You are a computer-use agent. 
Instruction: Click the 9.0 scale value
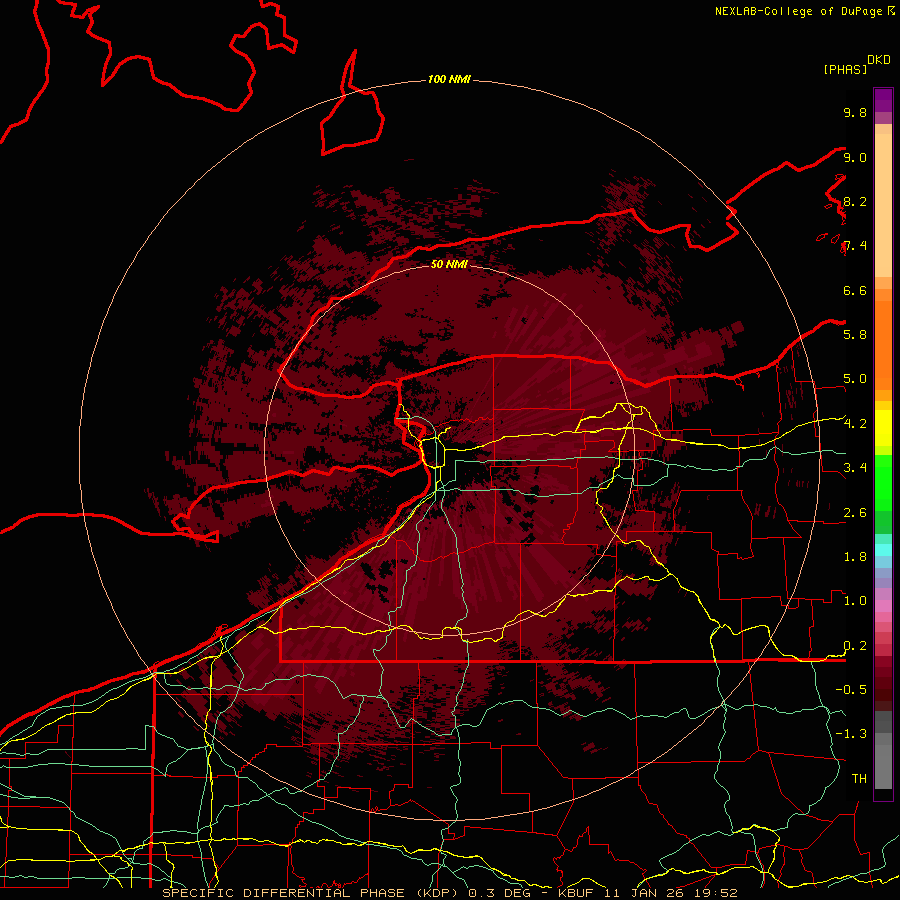[855, 158]
